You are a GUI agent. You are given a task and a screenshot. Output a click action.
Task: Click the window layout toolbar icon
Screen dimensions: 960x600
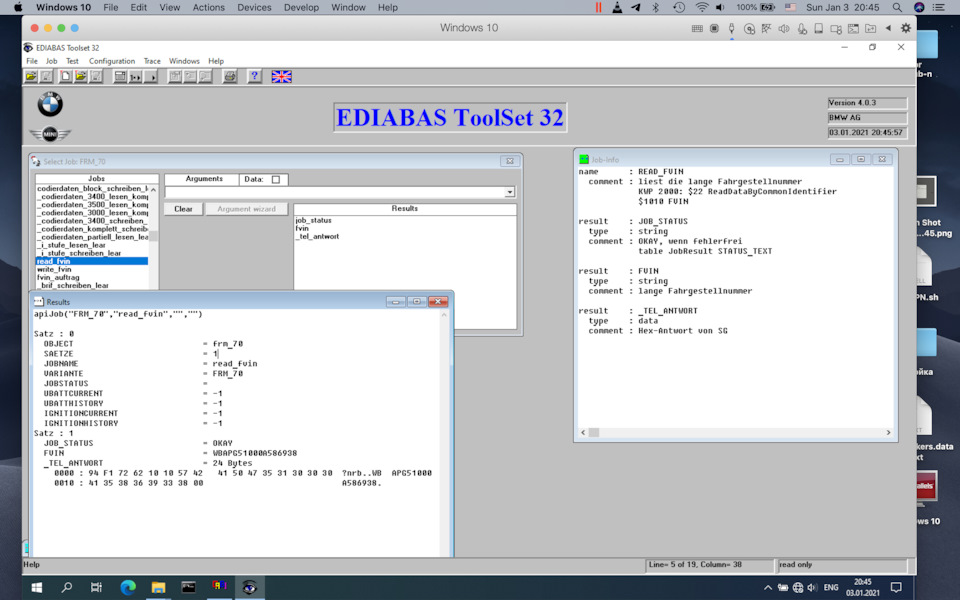(x=120, y=77)
